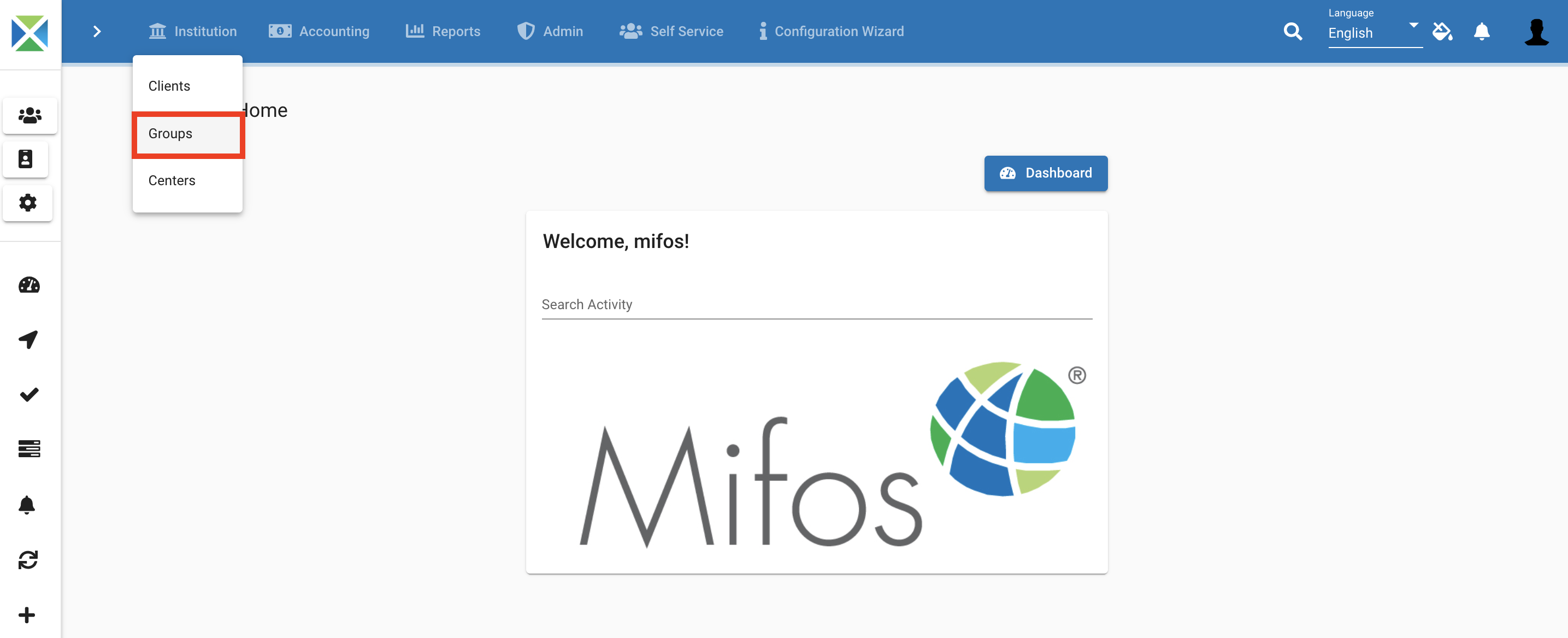1568x638 pixels.
Task: Open notifications via the top bar bell
Action: pos(1482,31)
